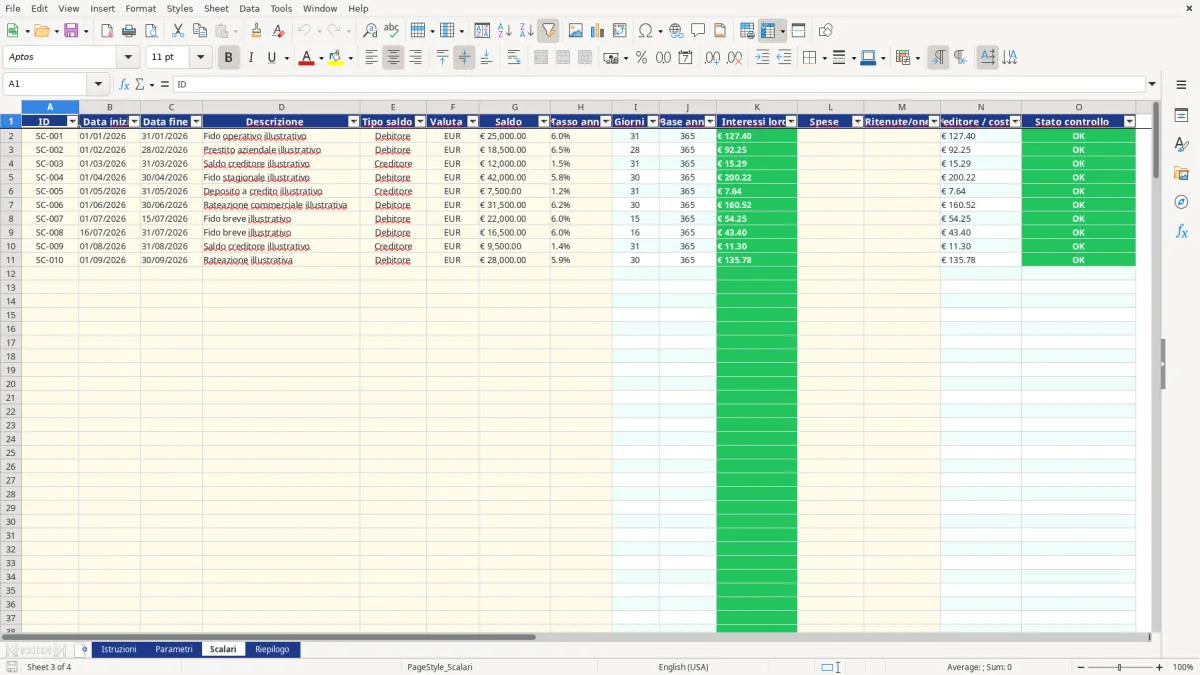
Task: Insert a hyperlink icon
Action: coord(676,31)
